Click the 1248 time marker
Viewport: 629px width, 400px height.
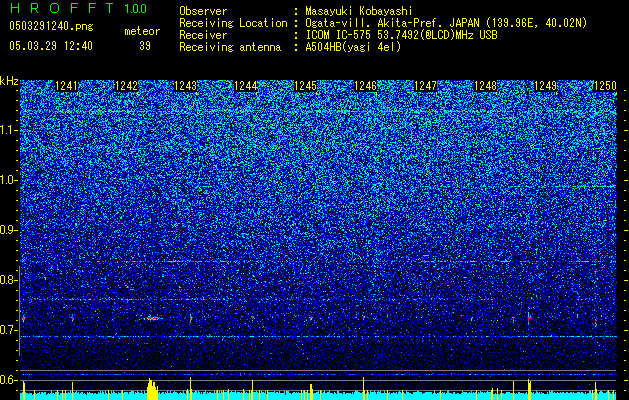[485, 86]
